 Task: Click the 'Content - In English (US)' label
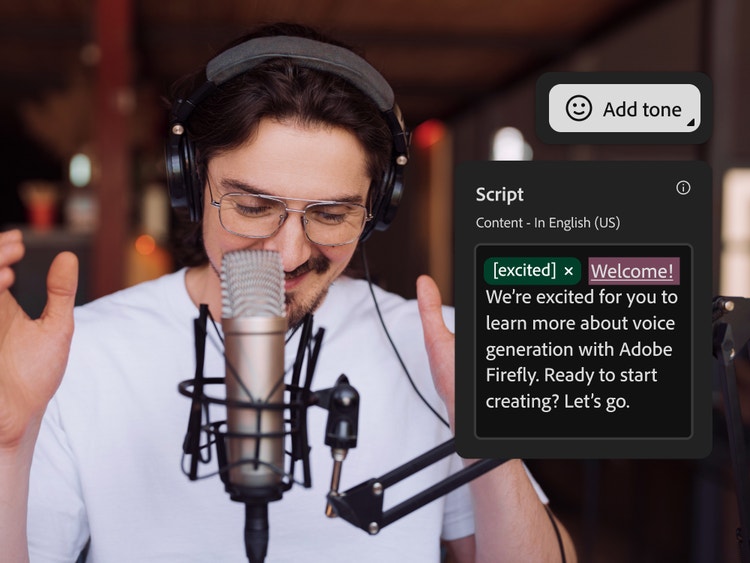(x=548, y=223)
